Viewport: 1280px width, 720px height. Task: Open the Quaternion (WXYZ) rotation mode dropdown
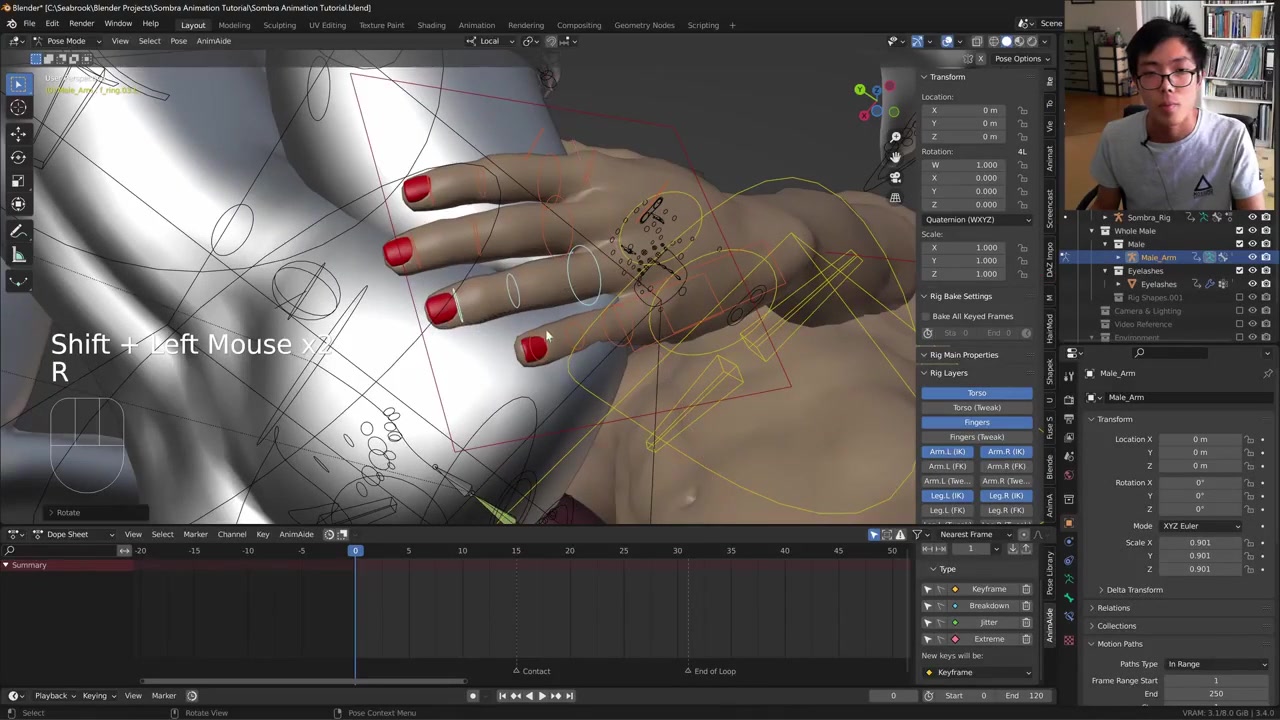[977, 219]
